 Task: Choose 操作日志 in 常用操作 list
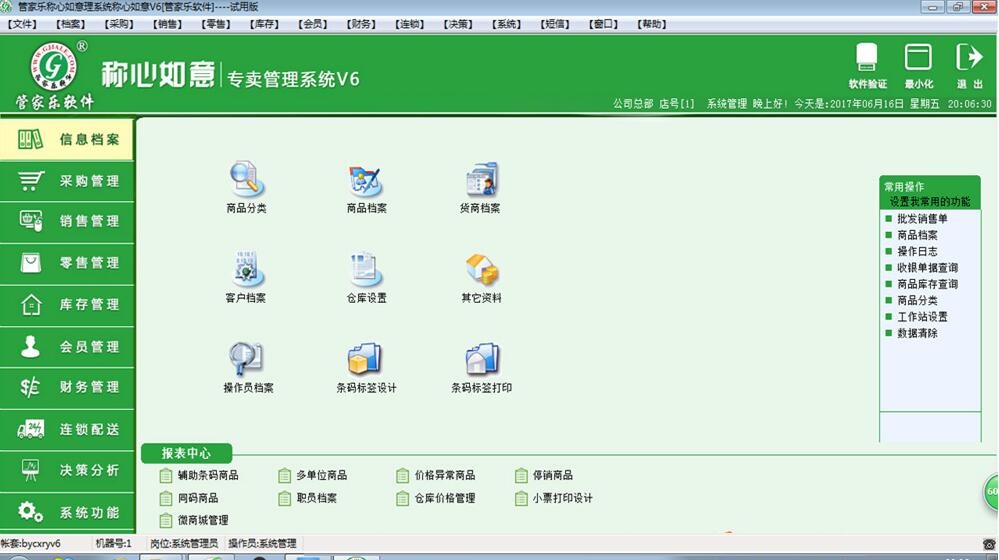(911, 252)
